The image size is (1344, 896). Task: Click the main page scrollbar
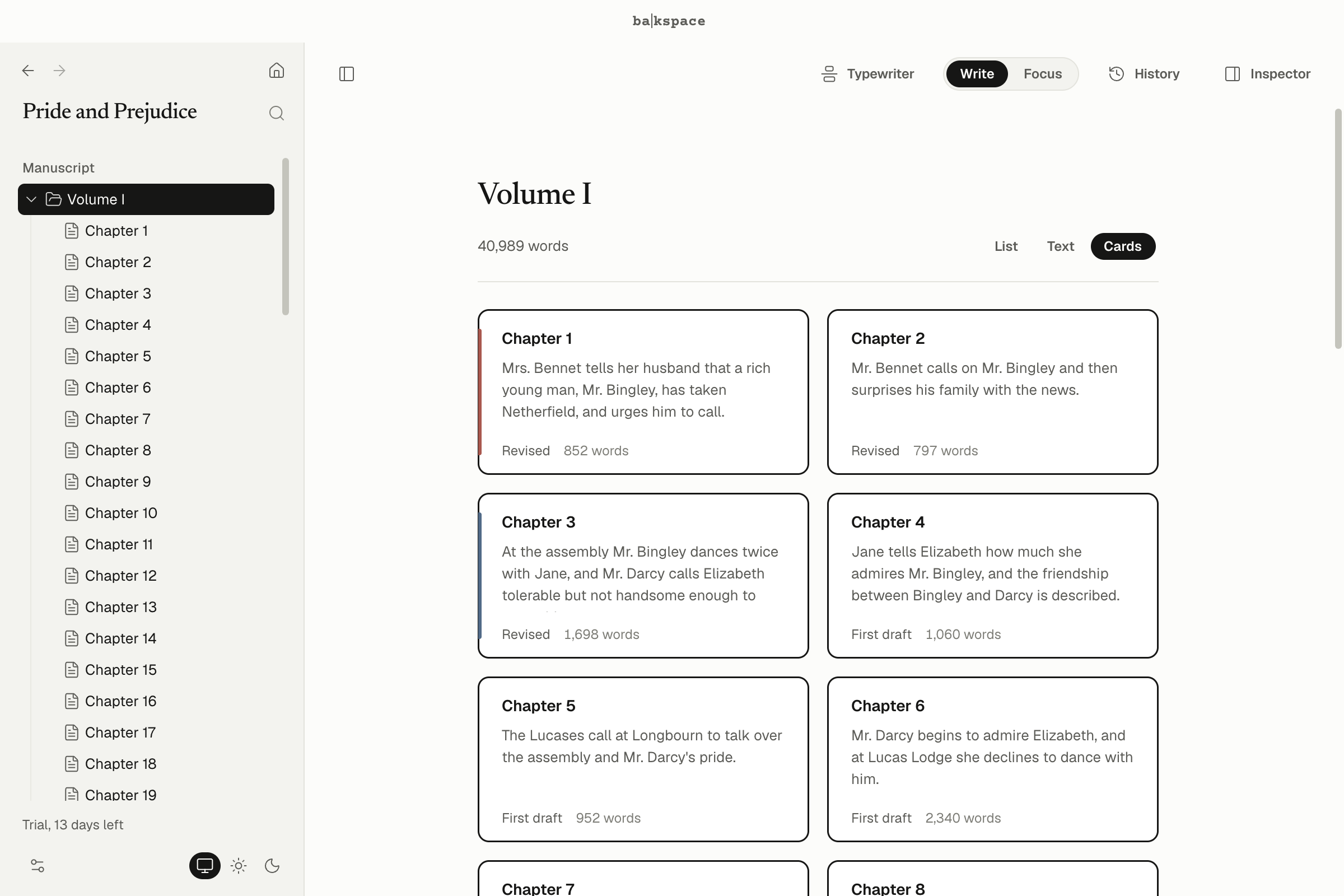point(1338,228)
